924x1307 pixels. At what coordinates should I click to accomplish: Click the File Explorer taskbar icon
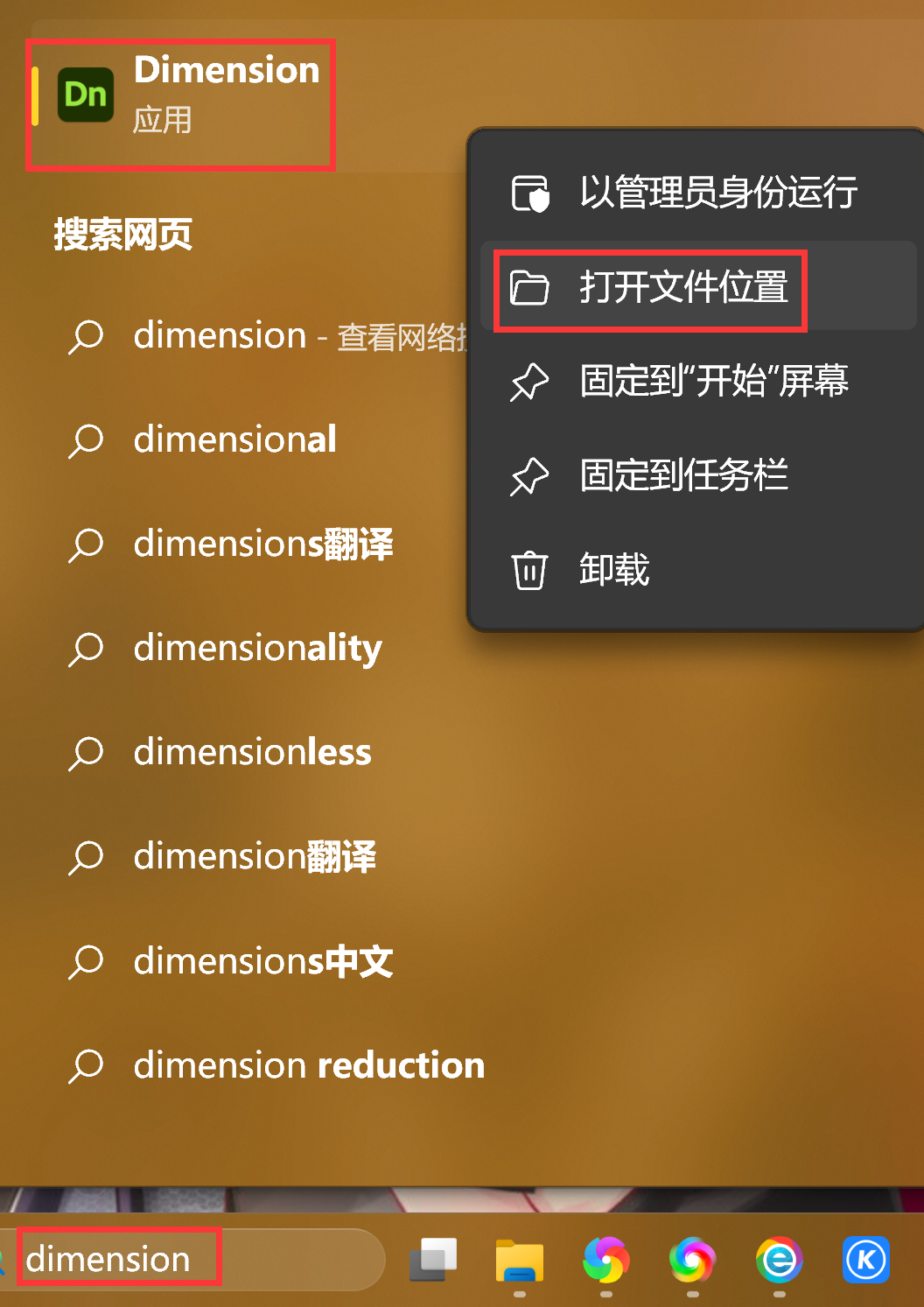click(x=520, y=1261)
